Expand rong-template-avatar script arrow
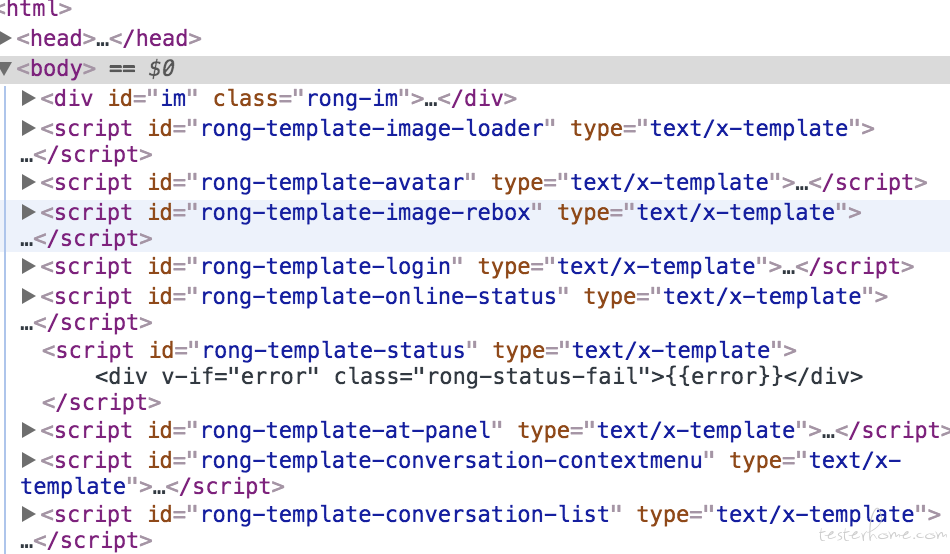The image size is (950, 554). (x=28, y=182)
